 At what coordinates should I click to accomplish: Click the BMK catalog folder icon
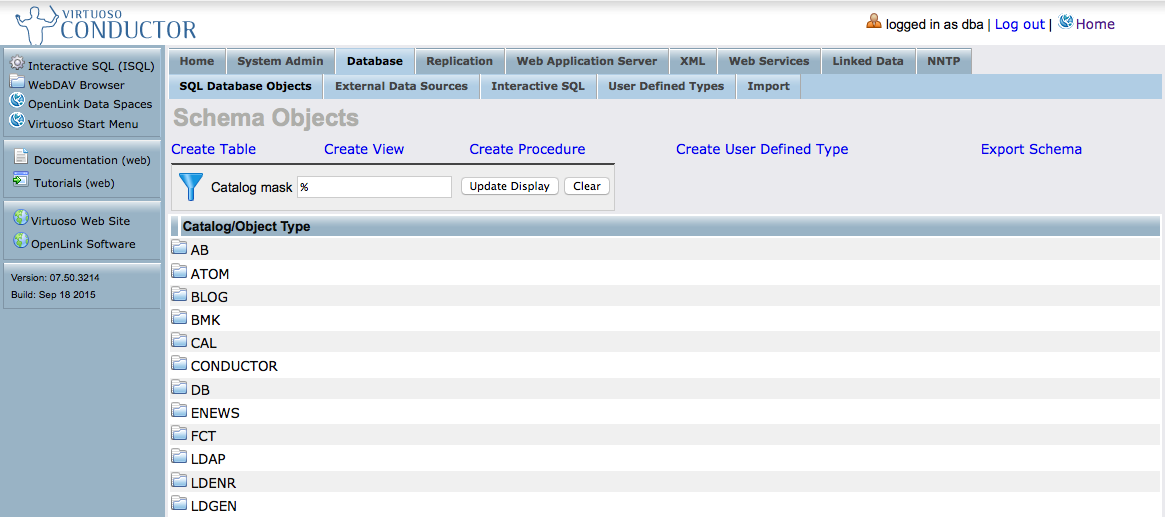click(x=179, y=319)
